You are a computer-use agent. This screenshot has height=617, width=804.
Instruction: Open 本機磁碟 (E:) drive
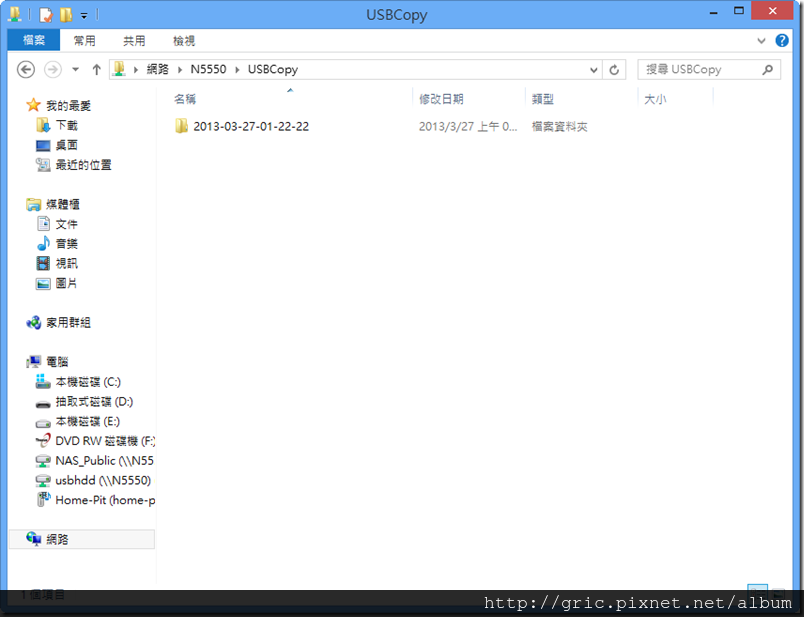pos(88,422)
